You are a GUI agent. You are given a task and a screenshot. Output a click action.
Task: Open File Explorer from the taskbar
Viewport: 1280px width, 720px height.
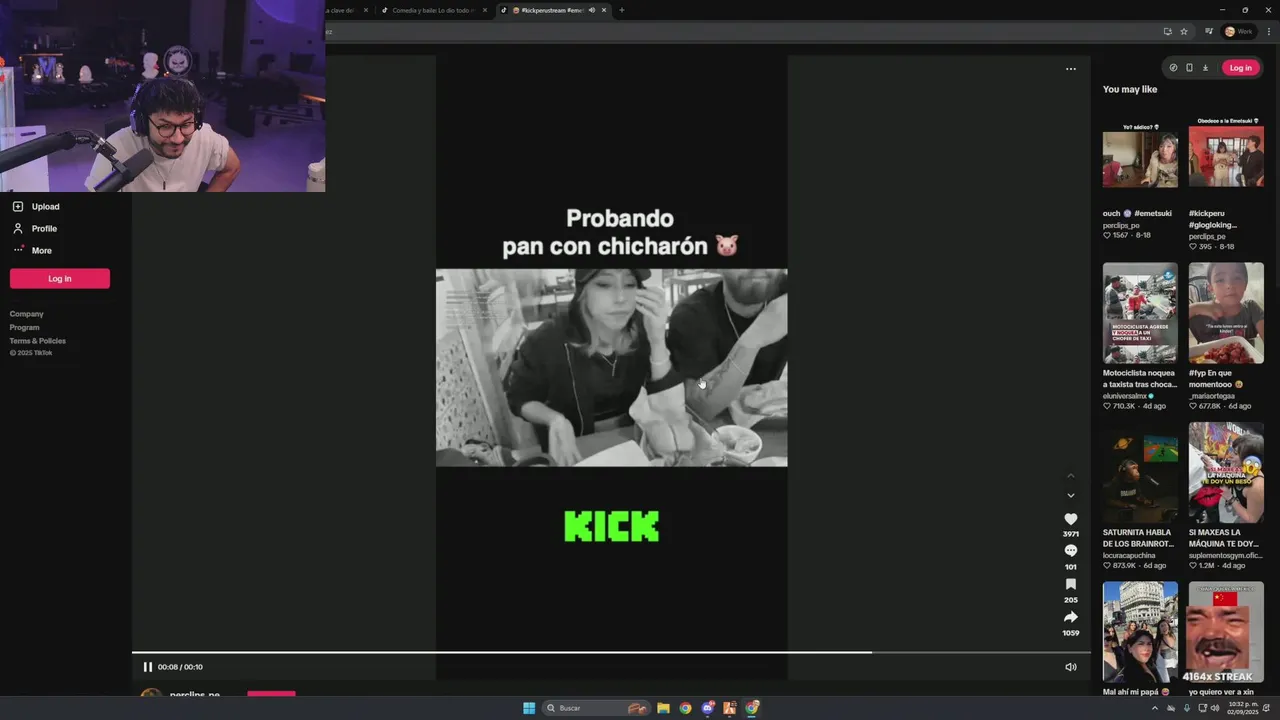(663, 708)
